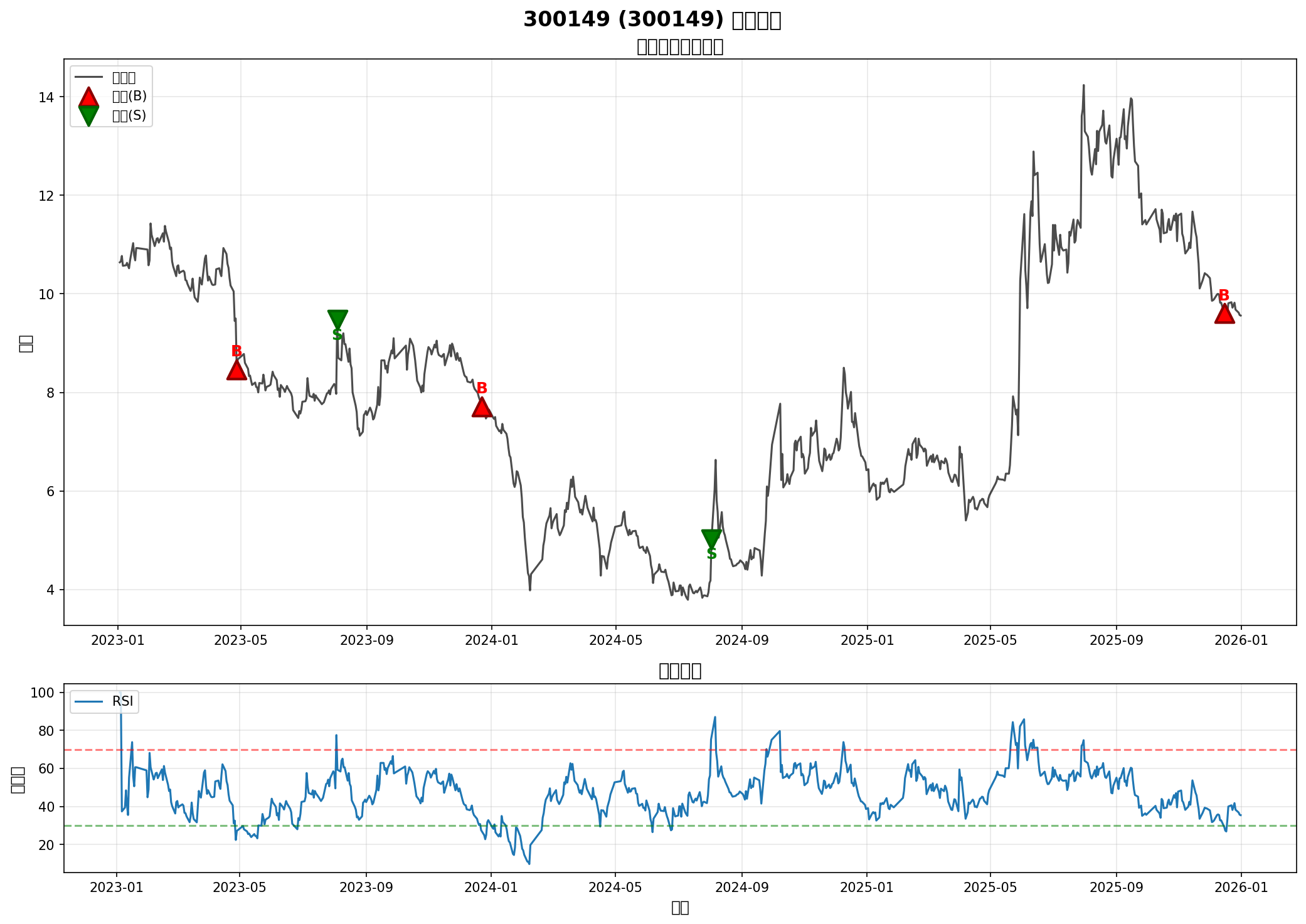Screen dimensions: 1306x924
Task: Click the RSI lowest dip in early 2024
Action: coord(529,863)
